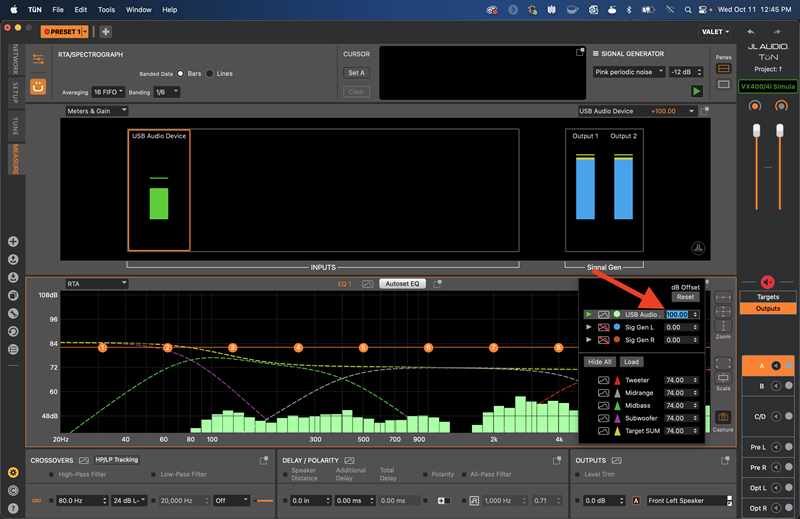
Task: Open the Pink periodic noise dropdown
Action: [x=629, y=72]
